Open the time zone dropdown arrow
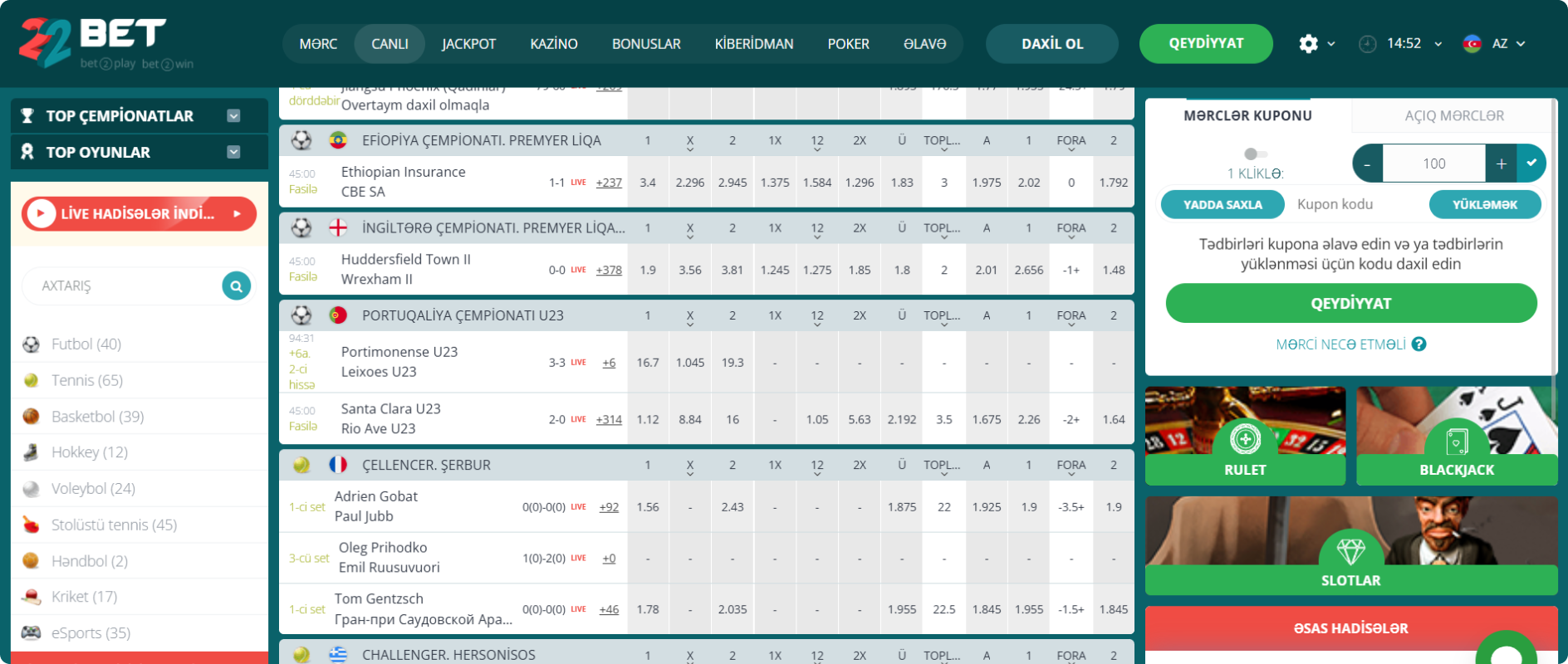This screenshot has width=1568, height=664. pos(1438,44)
